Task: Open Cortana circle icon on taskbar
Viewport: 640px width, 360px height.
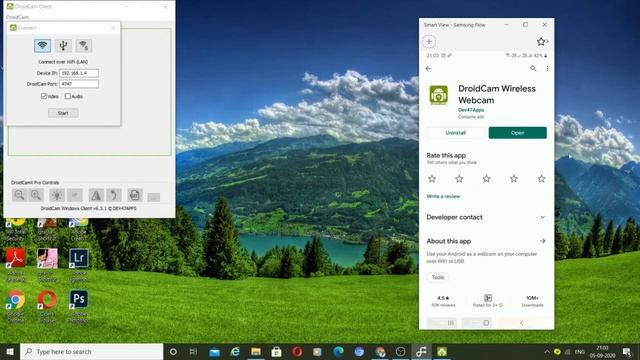Action: pyautogui.click(x=173, y=351)
